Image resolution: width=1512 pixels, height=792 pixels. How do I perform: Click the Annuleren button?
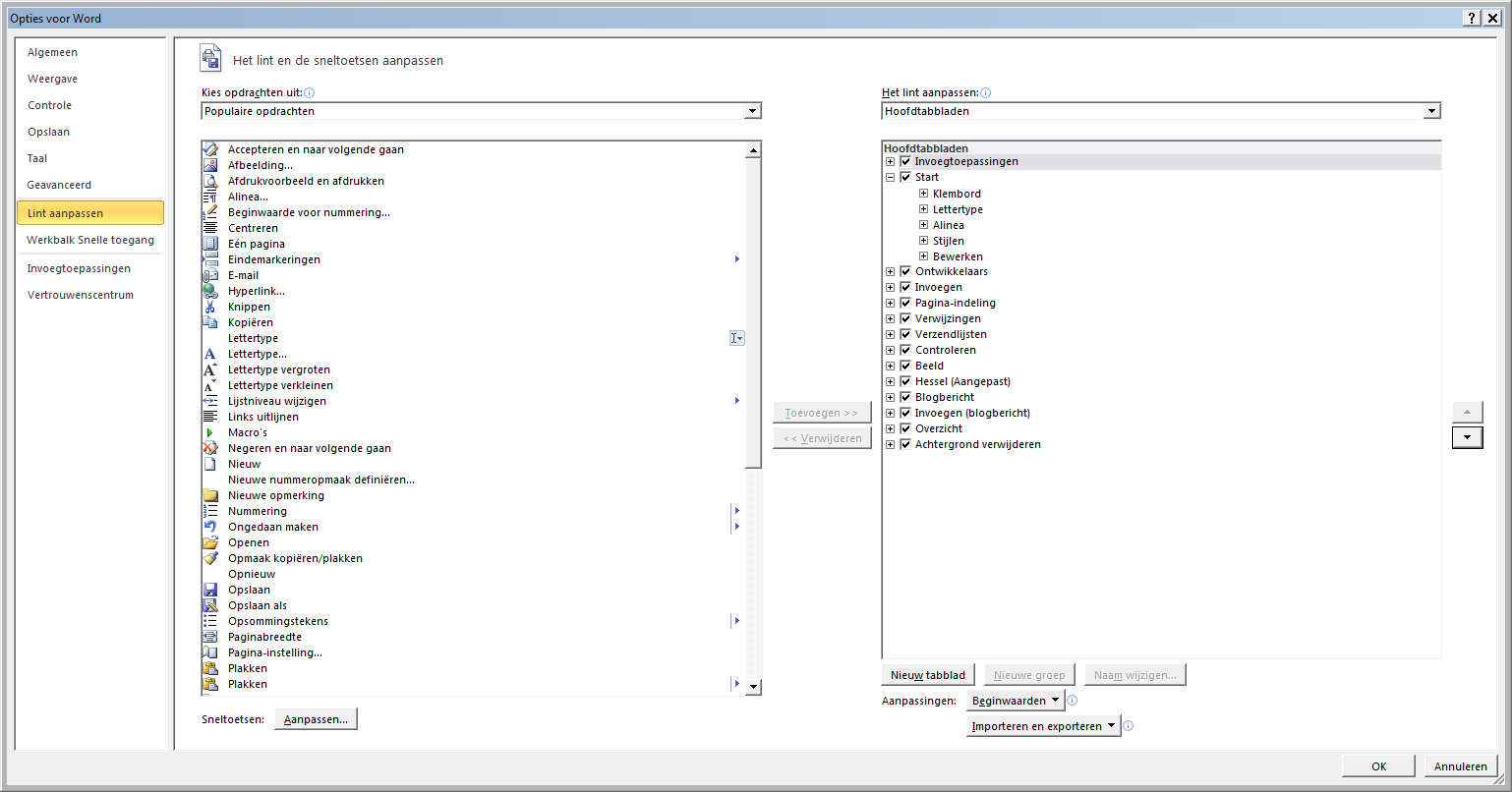point(1461,766)
